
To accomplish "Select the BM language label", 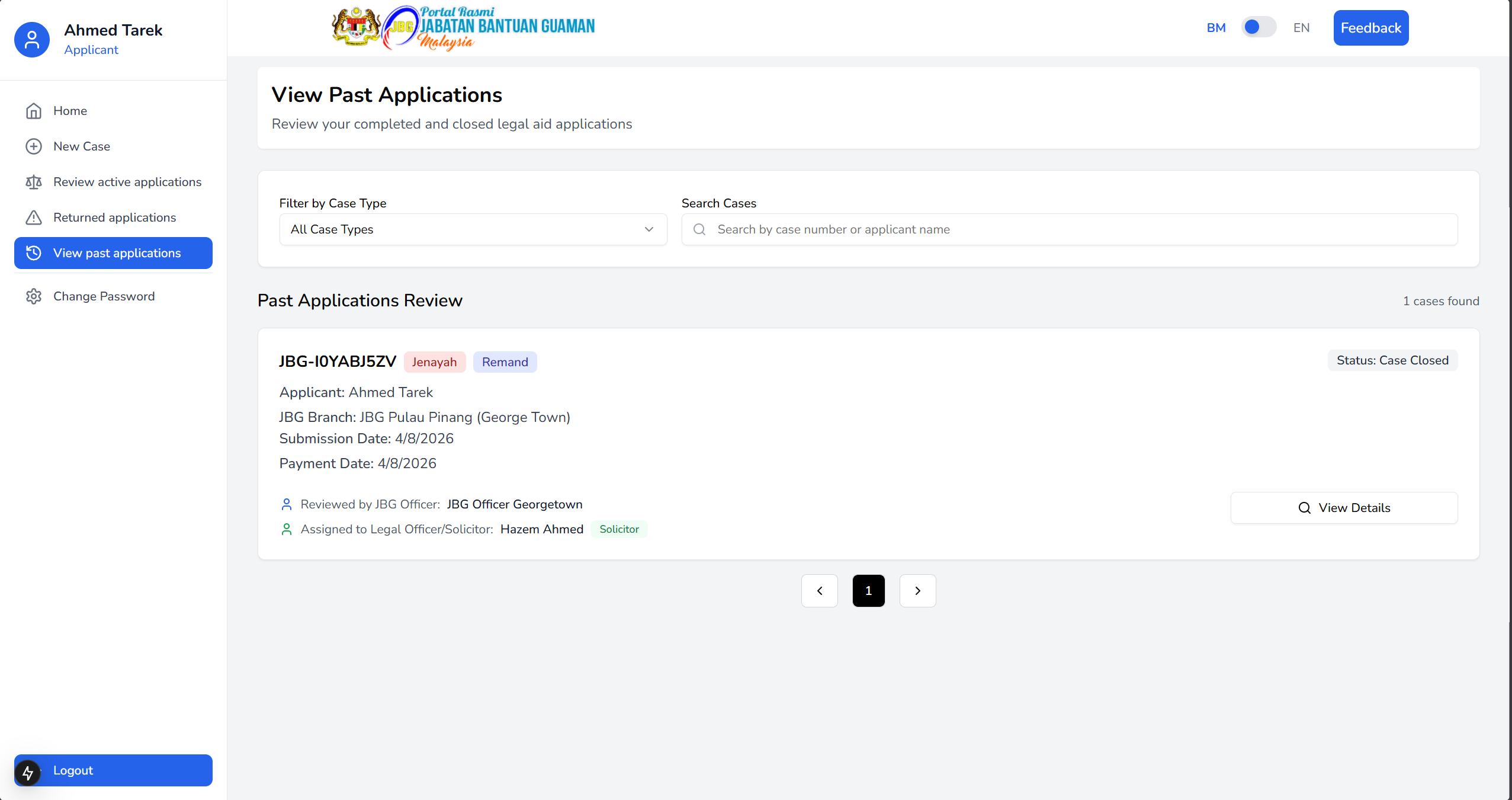I will coord(1216,28).
